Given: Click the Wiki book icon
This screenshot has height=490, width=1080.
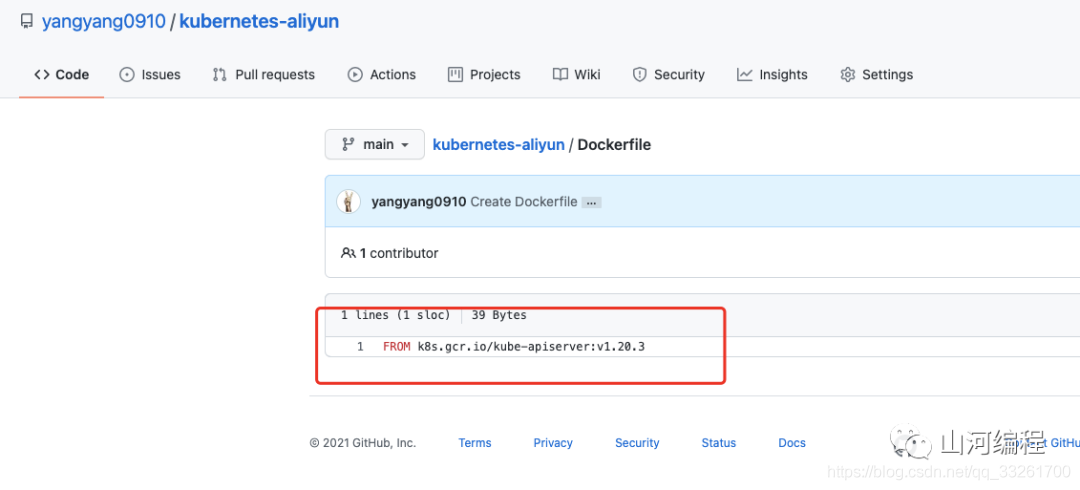Looking at the screenshot, I should click(x=560, y=74).
